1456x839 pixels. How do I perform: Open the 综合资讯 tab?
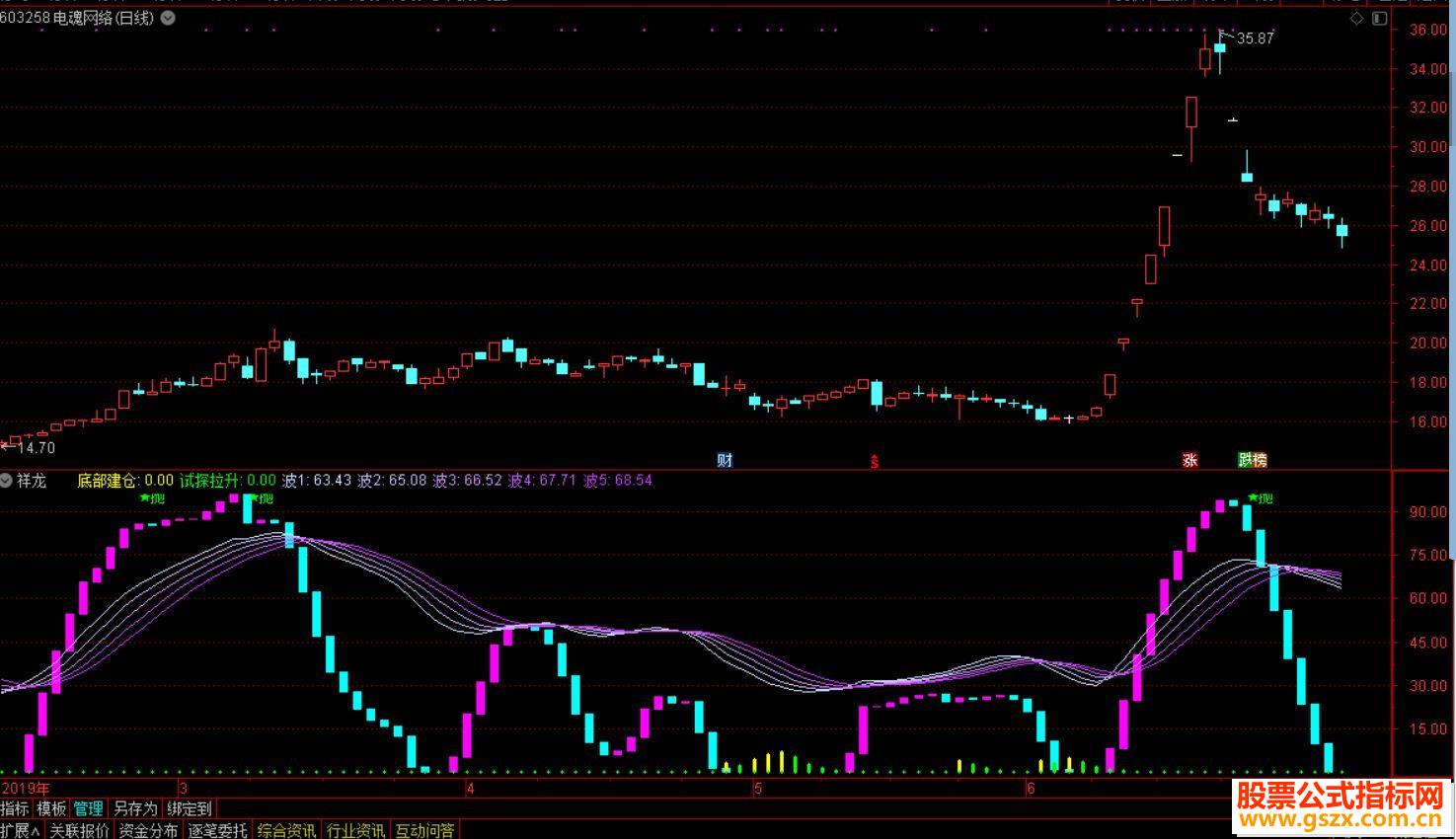(x=287, y=830)
